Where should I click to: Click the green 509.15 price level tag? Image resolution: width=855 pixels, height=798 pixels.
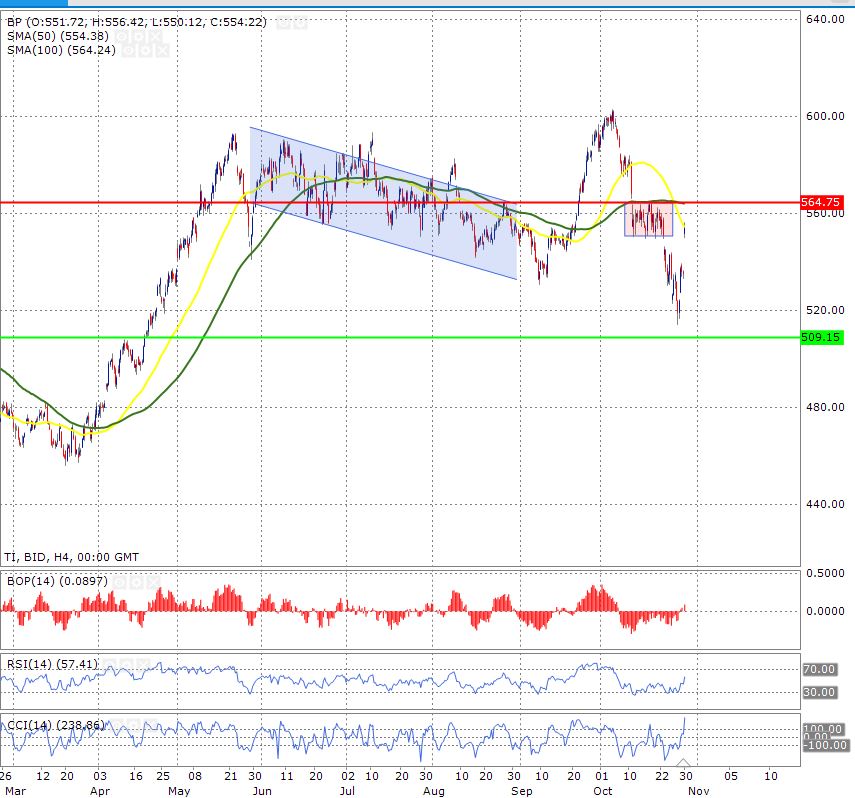(822, 337)
